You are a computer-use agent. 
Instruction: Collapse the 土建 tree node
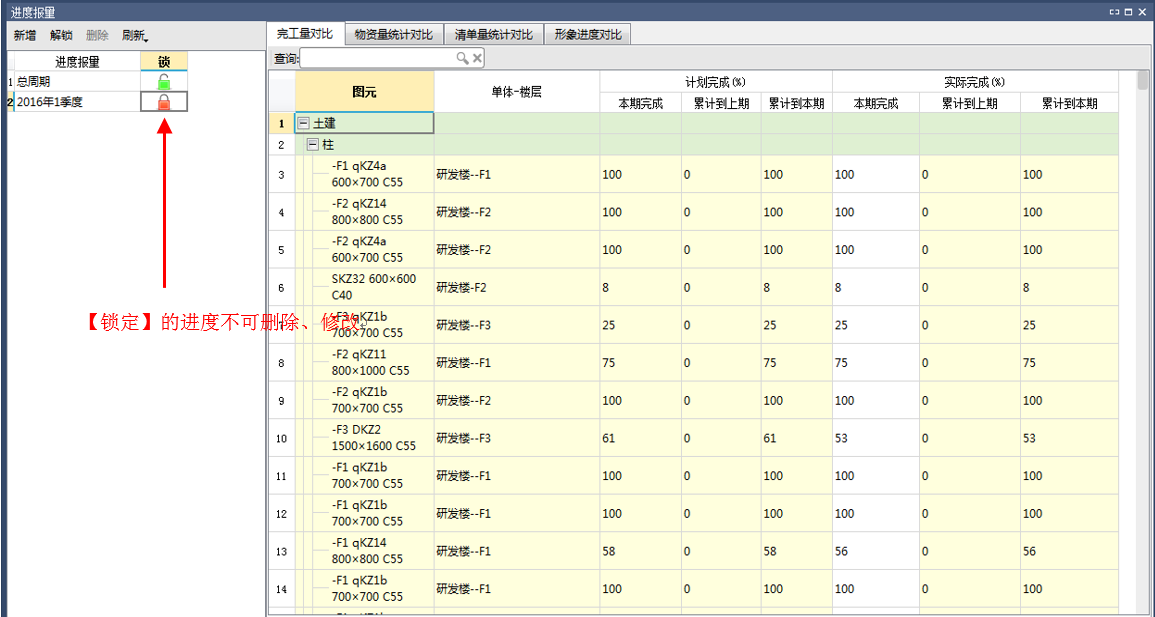pos(303,123)
